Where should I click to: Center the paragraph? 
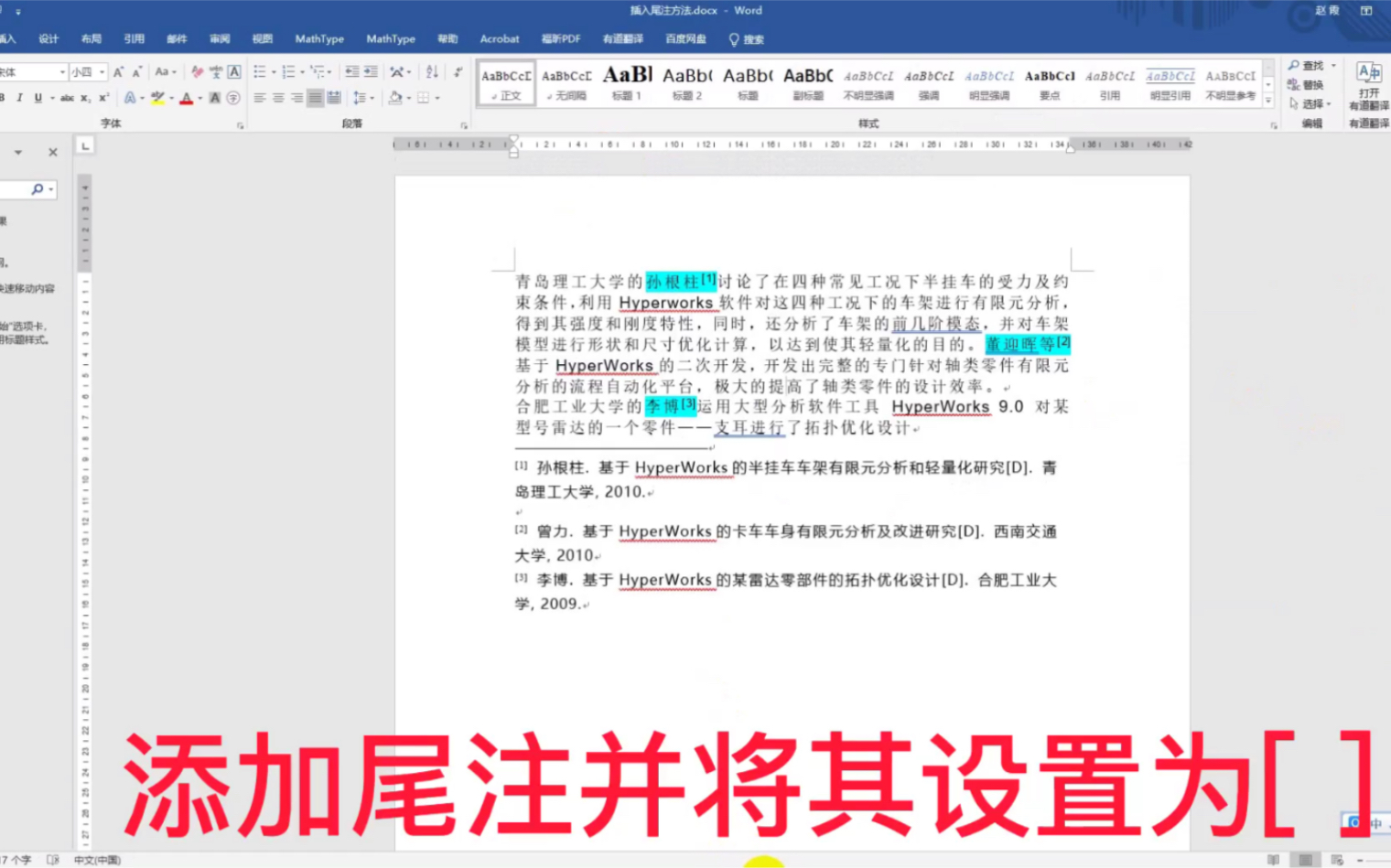[x=278, y=98]
